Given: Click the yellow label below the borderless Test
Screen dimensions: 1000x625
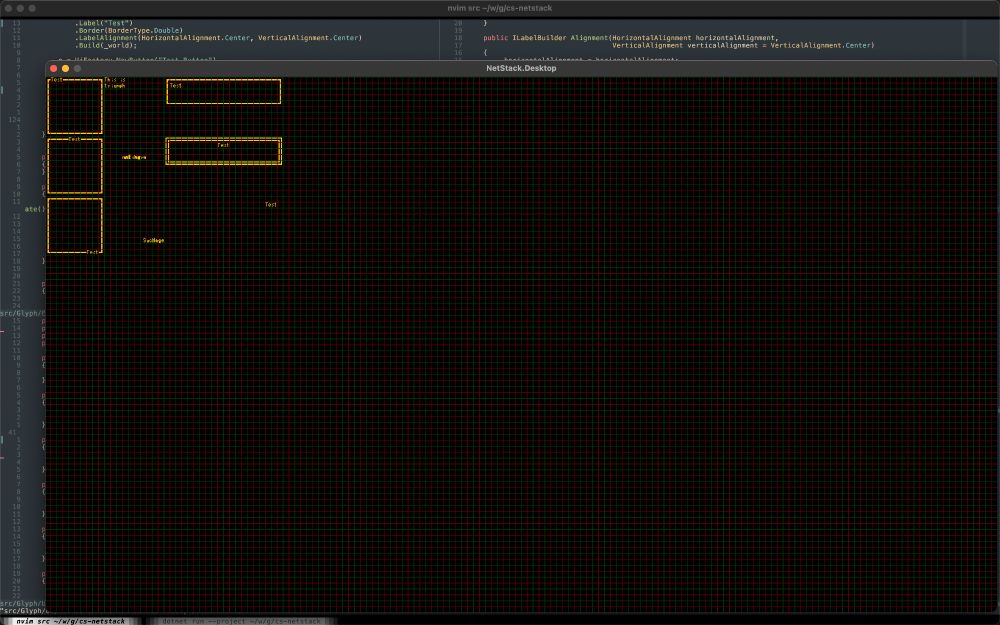Looking at the screenshot, I should coord(153,240).
